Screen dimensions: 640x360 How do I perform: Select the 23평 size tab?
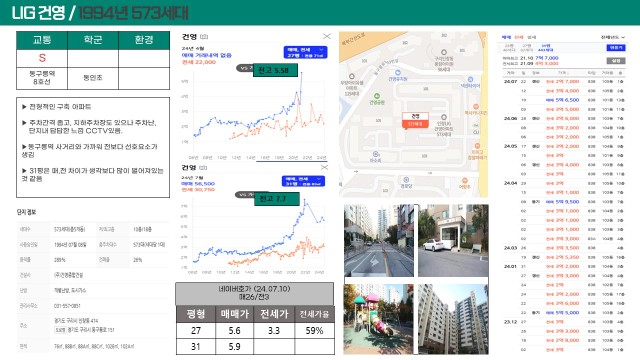coord(509,48)
